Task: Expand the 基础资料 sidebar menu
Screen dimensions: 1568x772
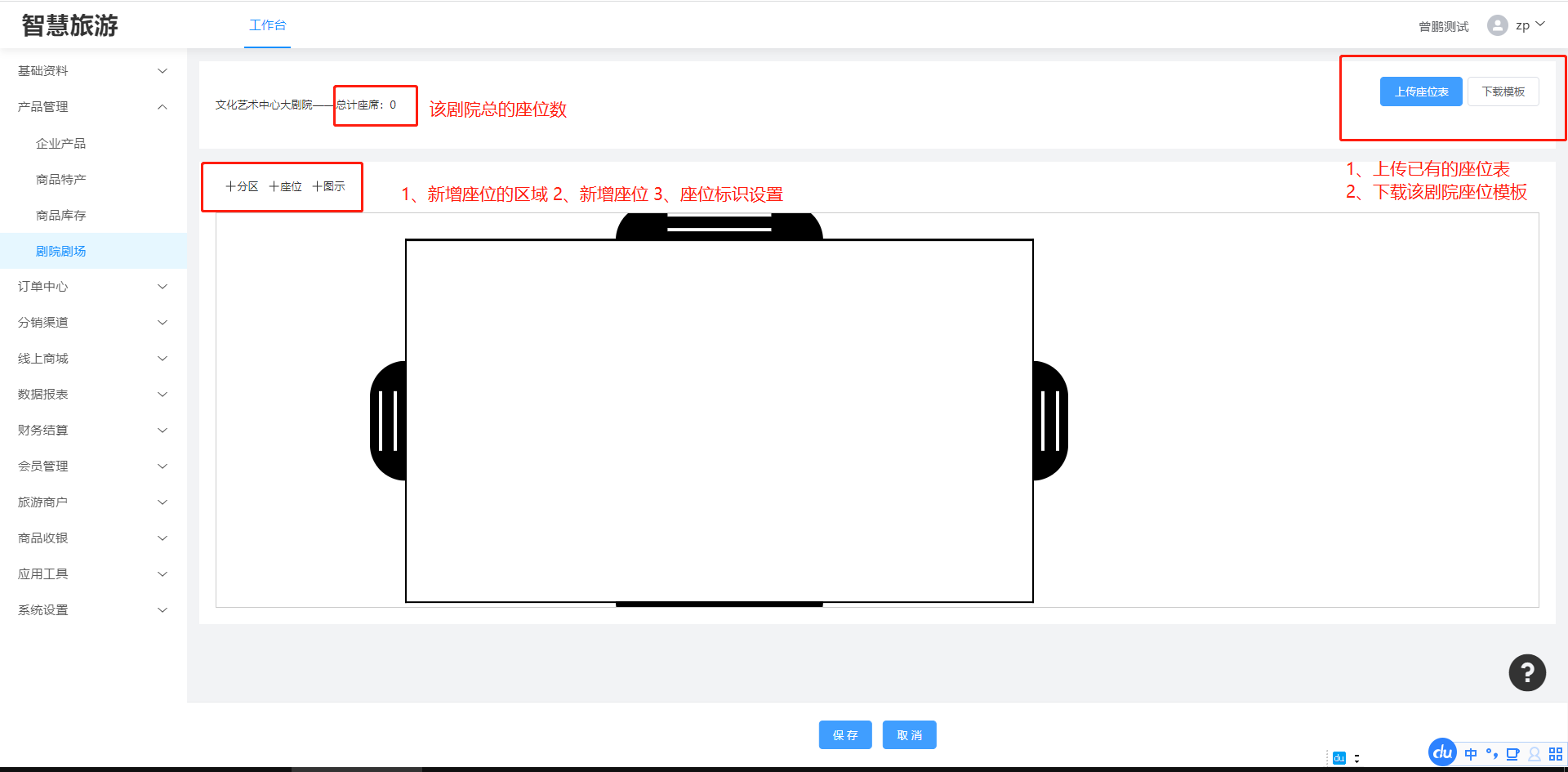Action: pos(92,71)
